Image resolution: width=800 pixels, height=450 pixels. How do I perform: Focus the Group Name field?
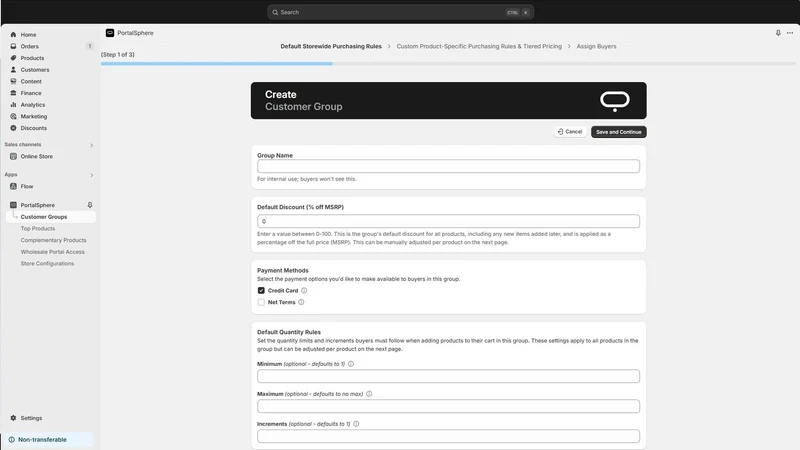pos(448,166)
